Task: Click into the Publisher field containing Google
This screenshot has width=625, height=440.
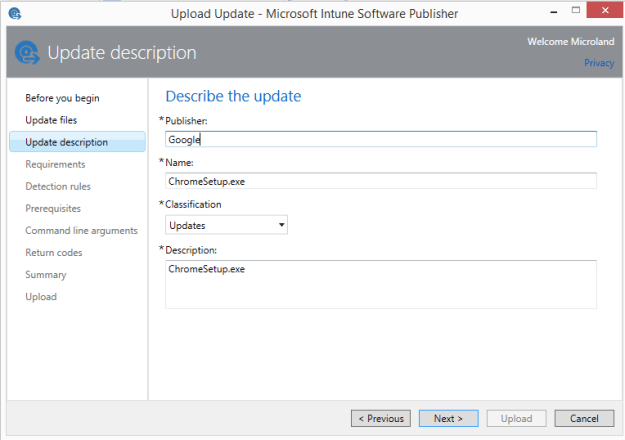Action: click(x=381, y=139)
